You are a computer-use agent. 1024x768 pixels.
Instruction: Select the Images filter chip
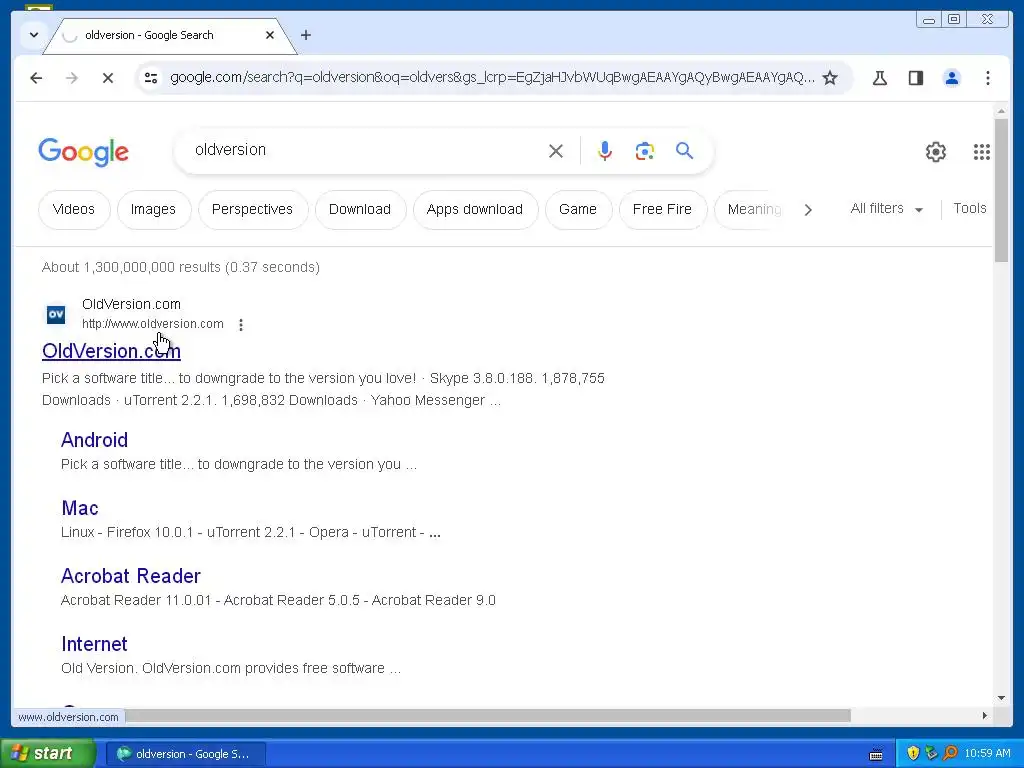coord(153,210)
